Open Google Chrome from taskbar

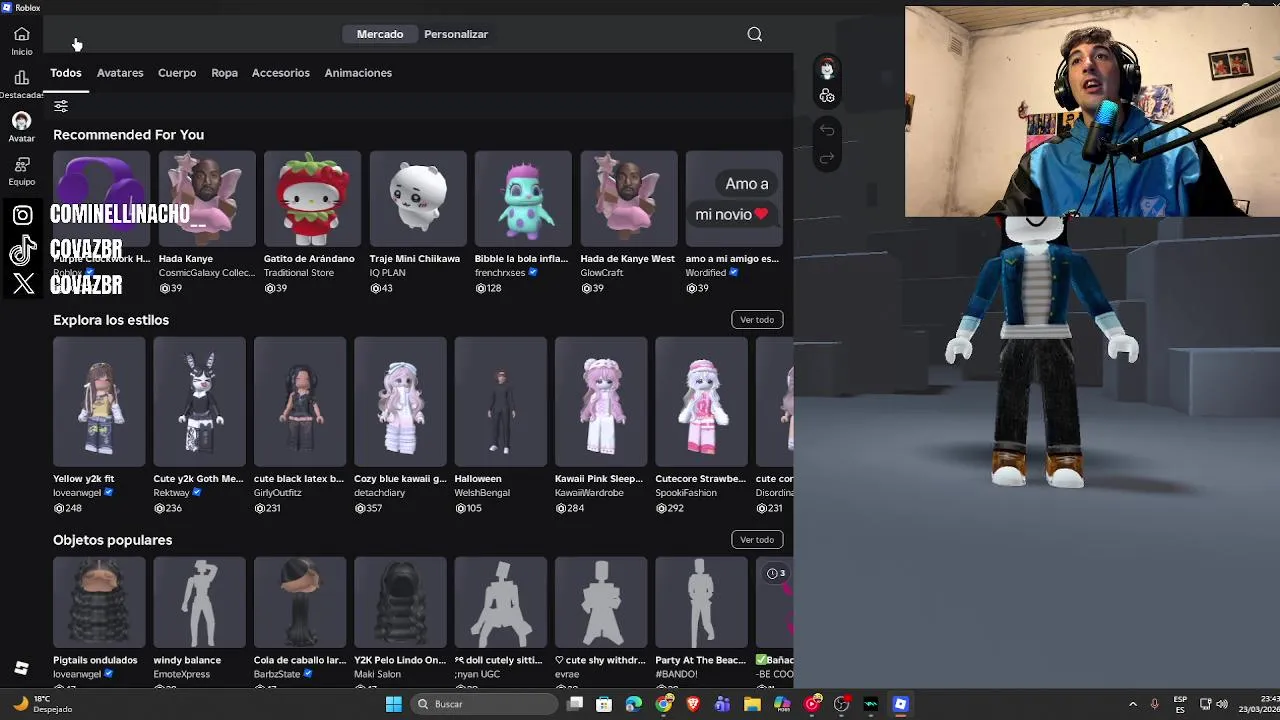(663, 704)
